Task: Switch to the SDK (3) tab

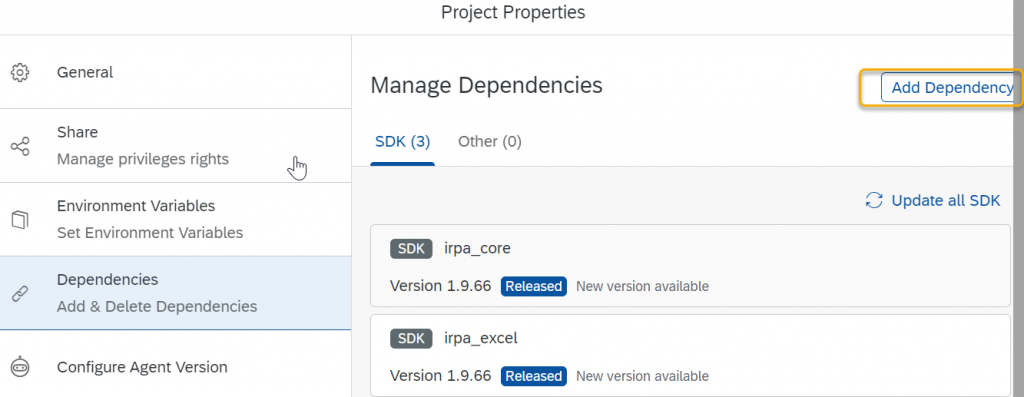Action: 402,142
